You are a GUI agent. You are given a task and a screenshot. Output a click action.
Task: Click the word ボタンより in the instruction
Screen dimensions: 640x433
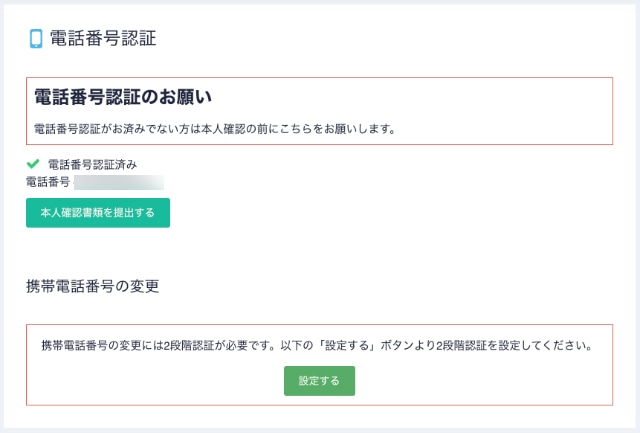408,346
